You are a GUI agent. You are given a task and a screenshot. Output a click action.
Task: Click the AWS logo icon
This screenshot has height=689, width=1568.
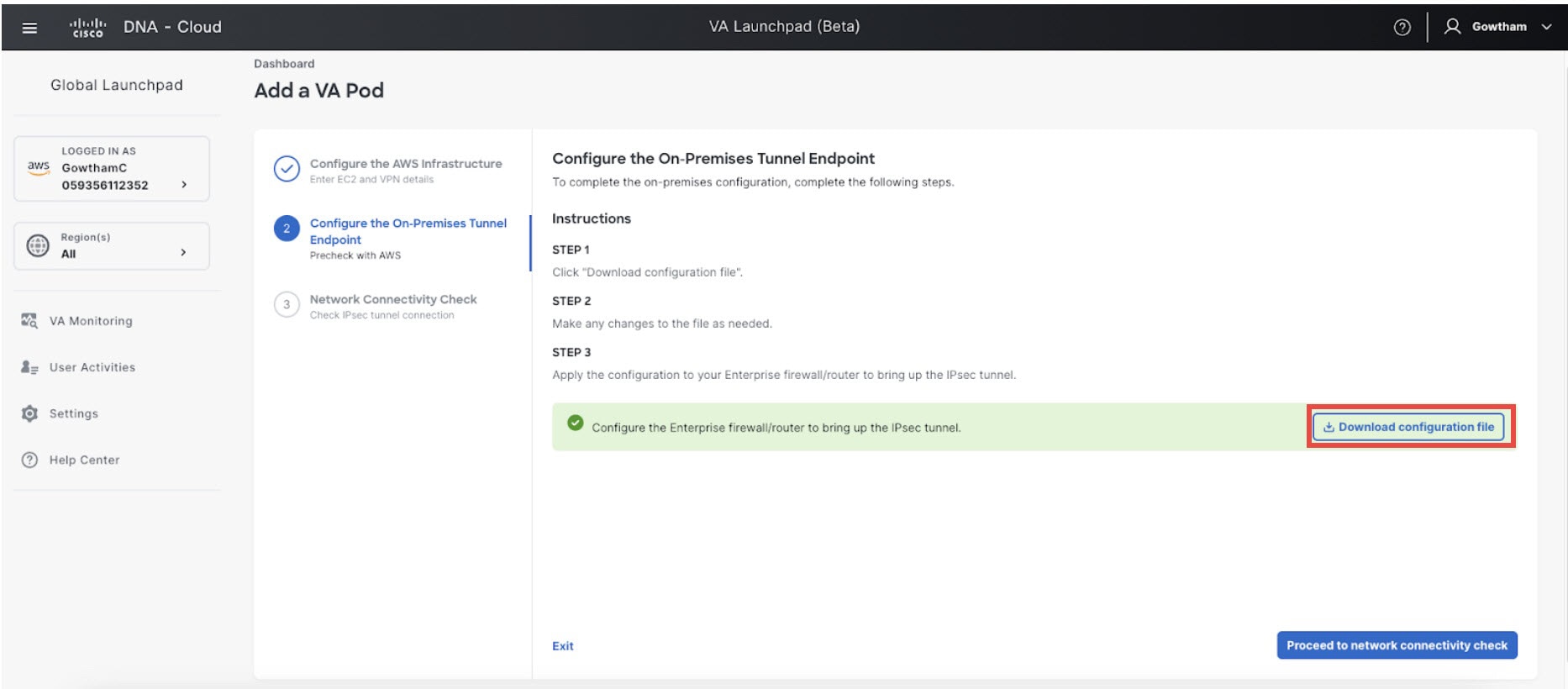click(39, 167)
